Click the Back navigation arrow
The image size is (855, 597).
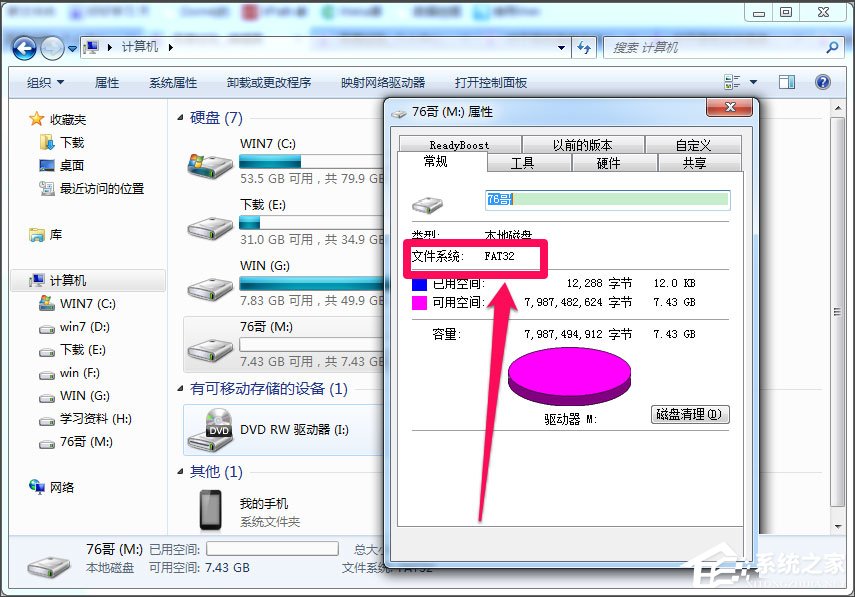[x=22, y=47]
